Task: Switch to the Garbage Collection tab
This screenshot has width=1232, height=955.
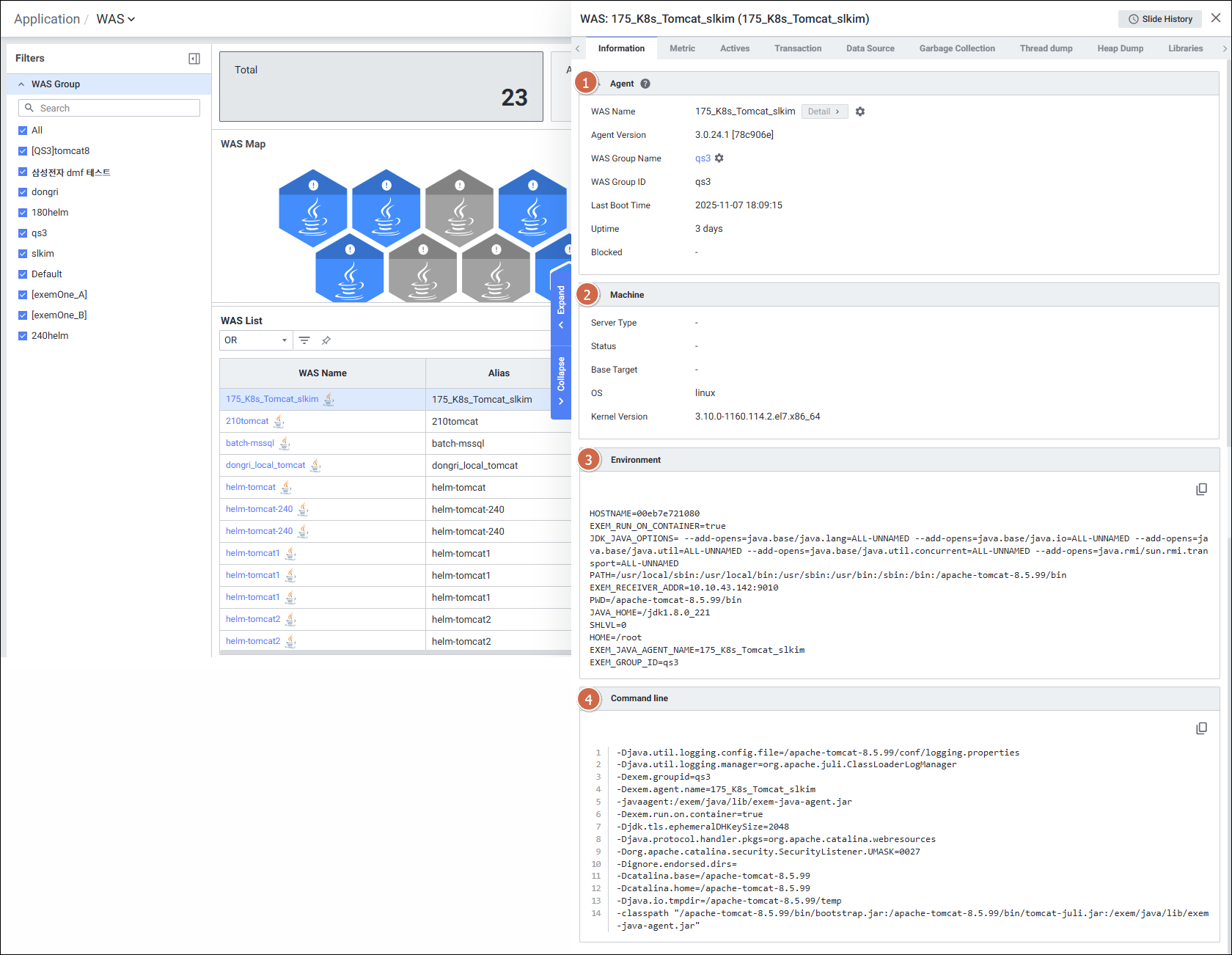Action: 956,48
